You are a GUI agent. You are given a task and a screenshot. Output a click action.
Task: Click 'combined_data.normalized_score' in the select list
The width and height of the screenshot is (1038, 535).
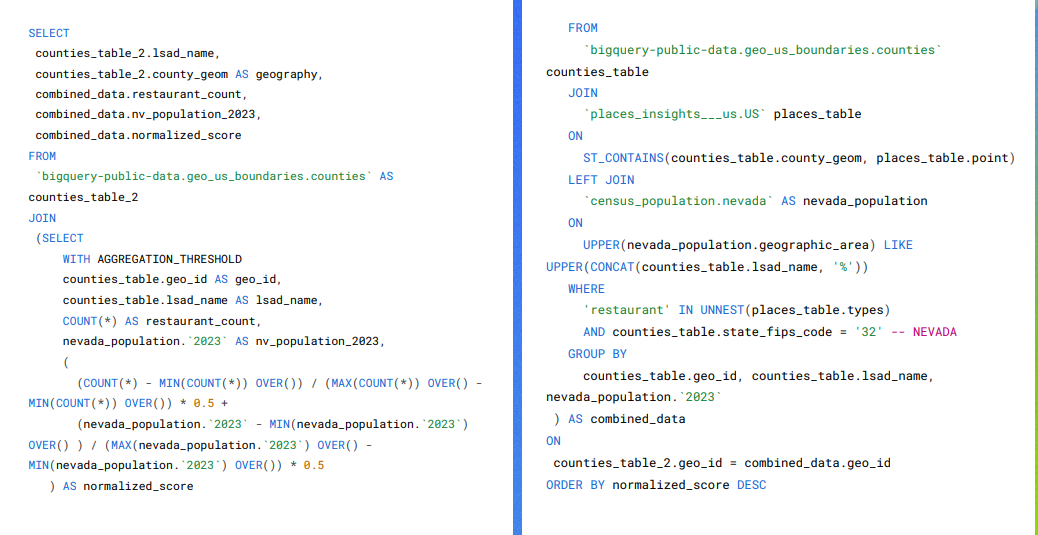pyautogui.click(x=138, y=135)
